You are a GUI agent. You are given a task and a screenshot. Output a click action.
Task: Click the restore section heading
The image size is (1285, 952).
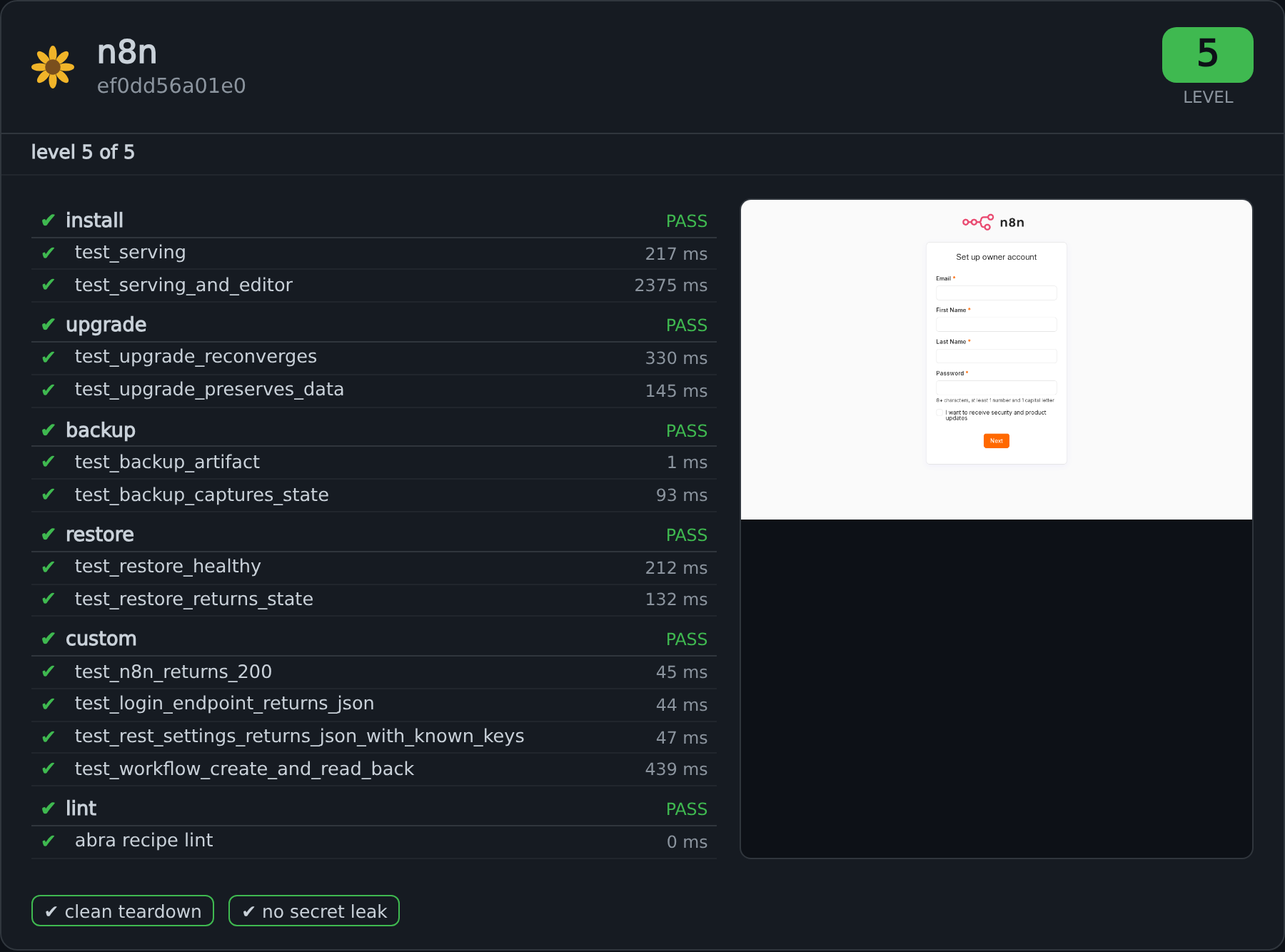(100, 535)
